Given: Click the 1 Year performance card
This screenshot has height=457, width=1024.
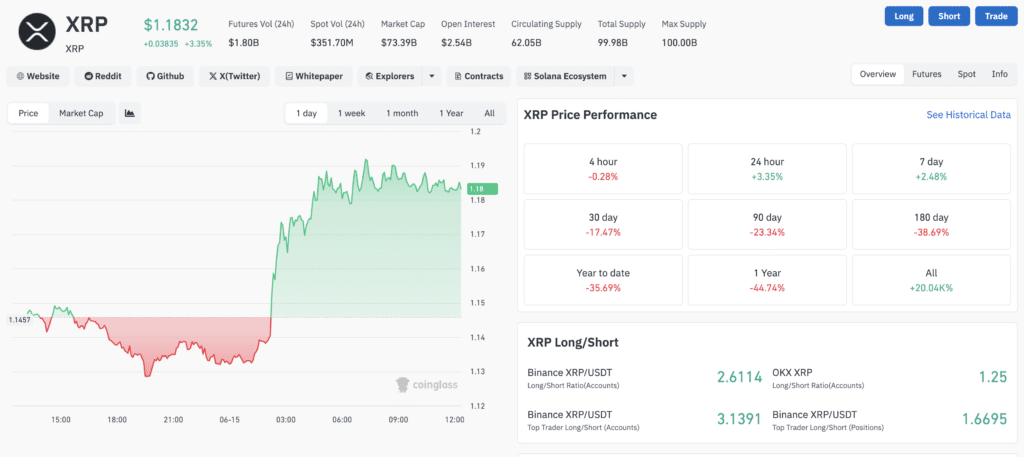Looking at the screenshot, I should (x=767, y=280).
